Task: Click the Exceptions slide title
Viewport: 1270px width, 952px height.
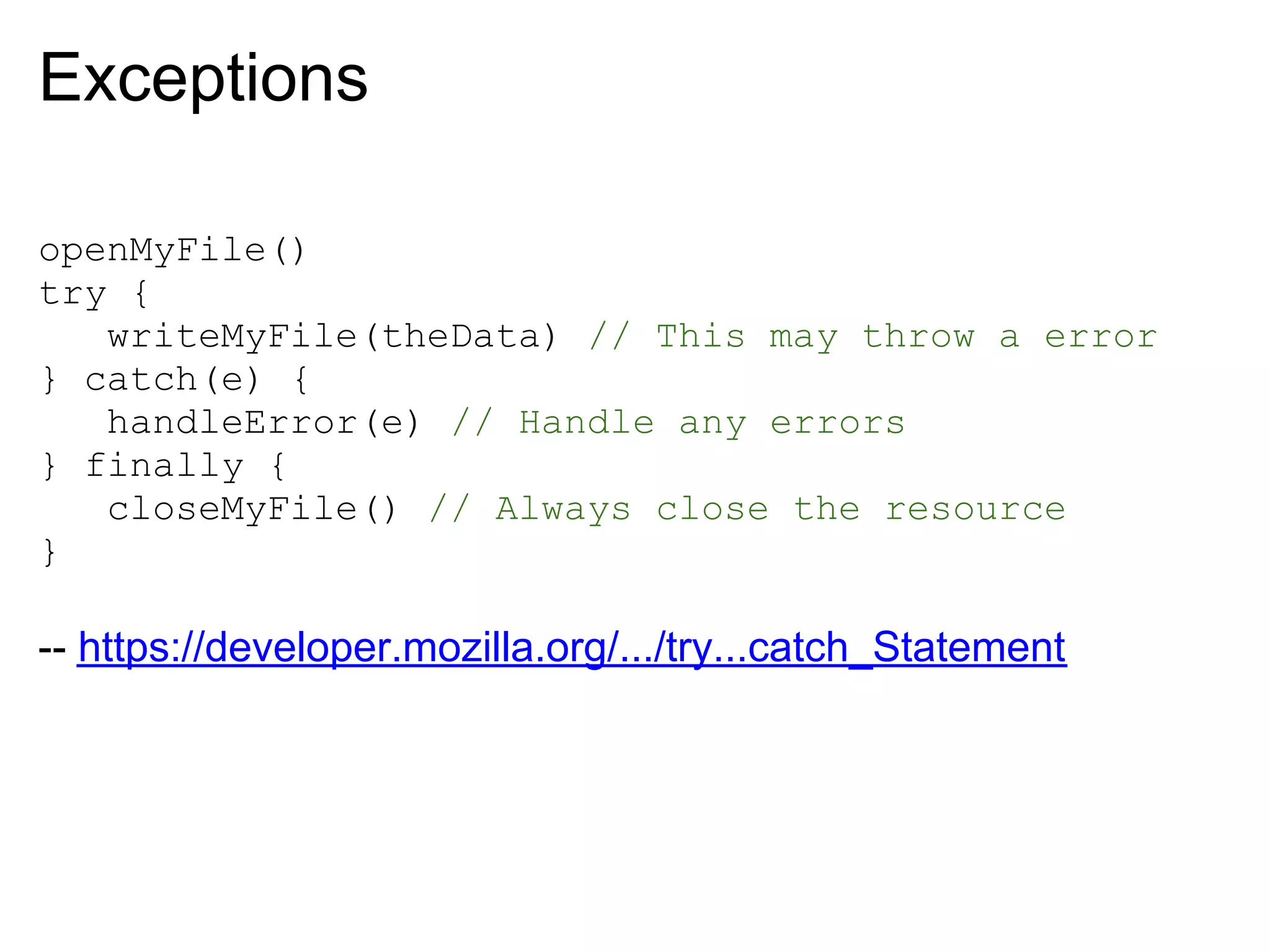Action: pyautogui.click(x=203, y=79)
